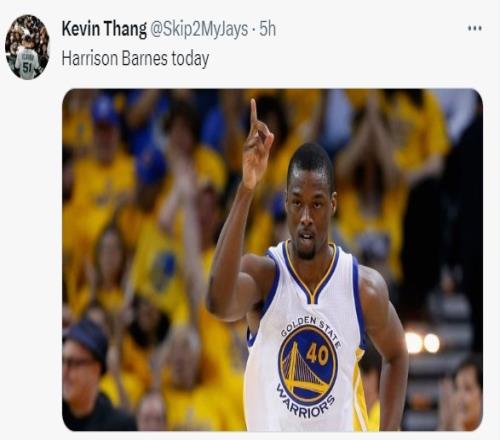Image resolution: width=500 pixels, height=440 pixels.
Task: Open the three-dot more options menu
Action: click(x=475, y=28)
